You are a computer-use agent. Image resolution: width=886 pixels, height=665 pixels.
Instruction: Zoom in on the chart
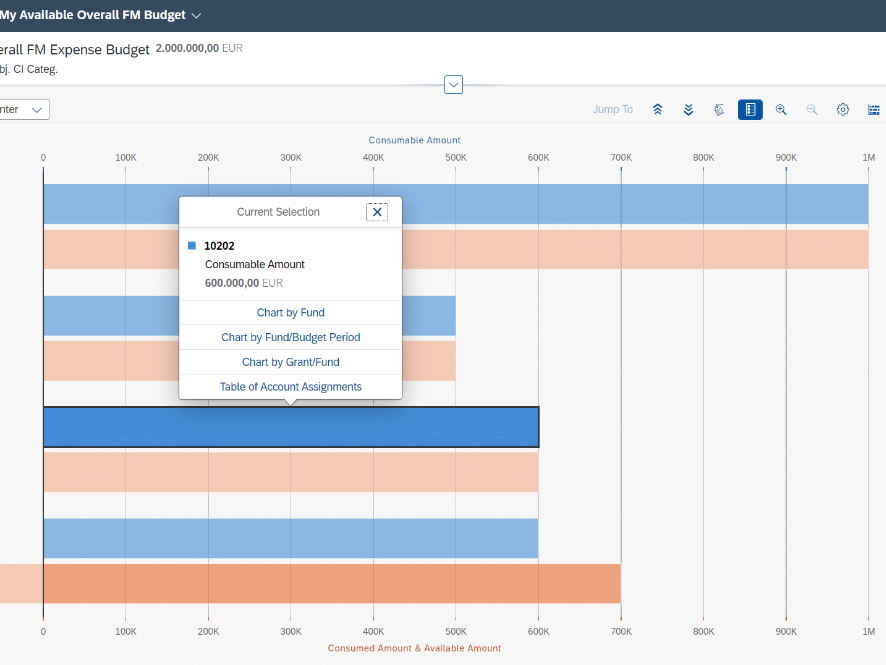(781, 110)
